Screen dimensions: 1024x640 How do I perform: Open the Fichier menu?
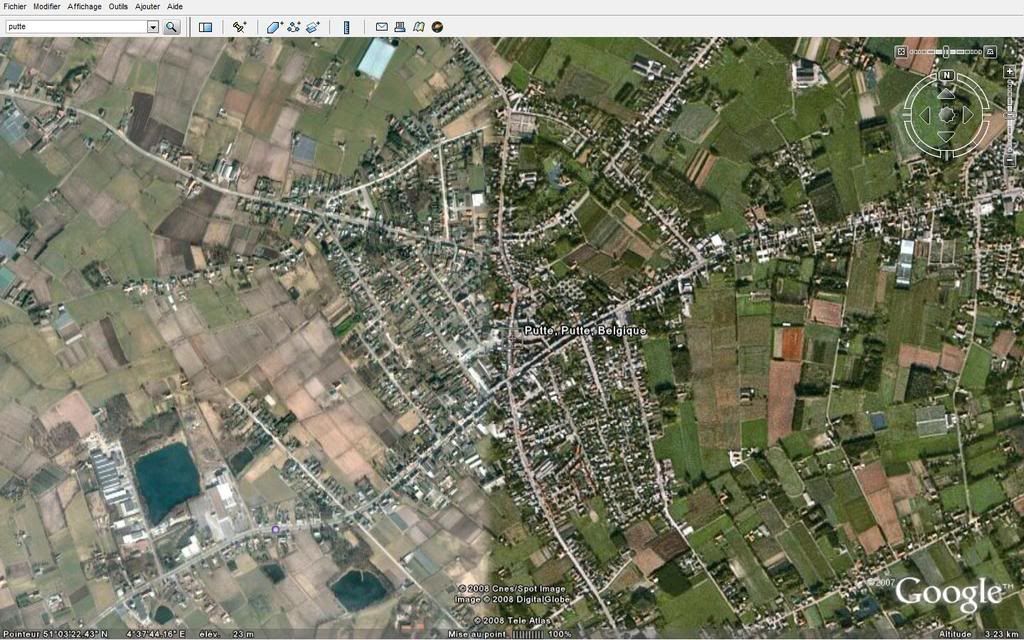tap(15, 6)
